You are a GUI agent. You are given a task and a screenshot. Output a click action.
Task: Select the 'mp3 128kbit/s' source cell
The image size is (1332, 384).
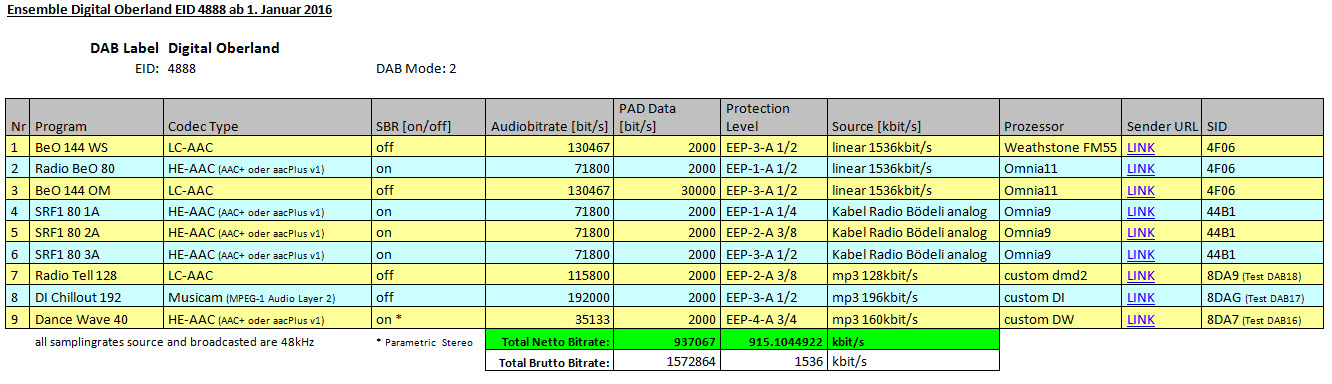914,275
